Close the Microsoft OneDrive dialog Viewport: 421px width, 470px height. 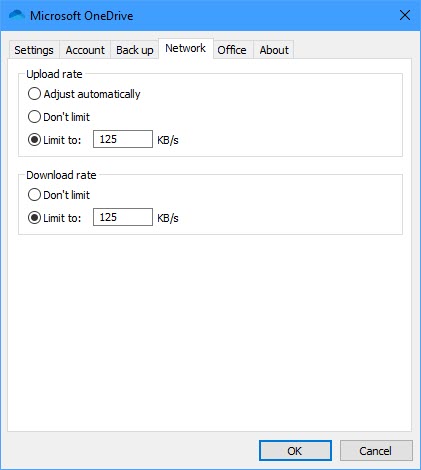(405, 15)
